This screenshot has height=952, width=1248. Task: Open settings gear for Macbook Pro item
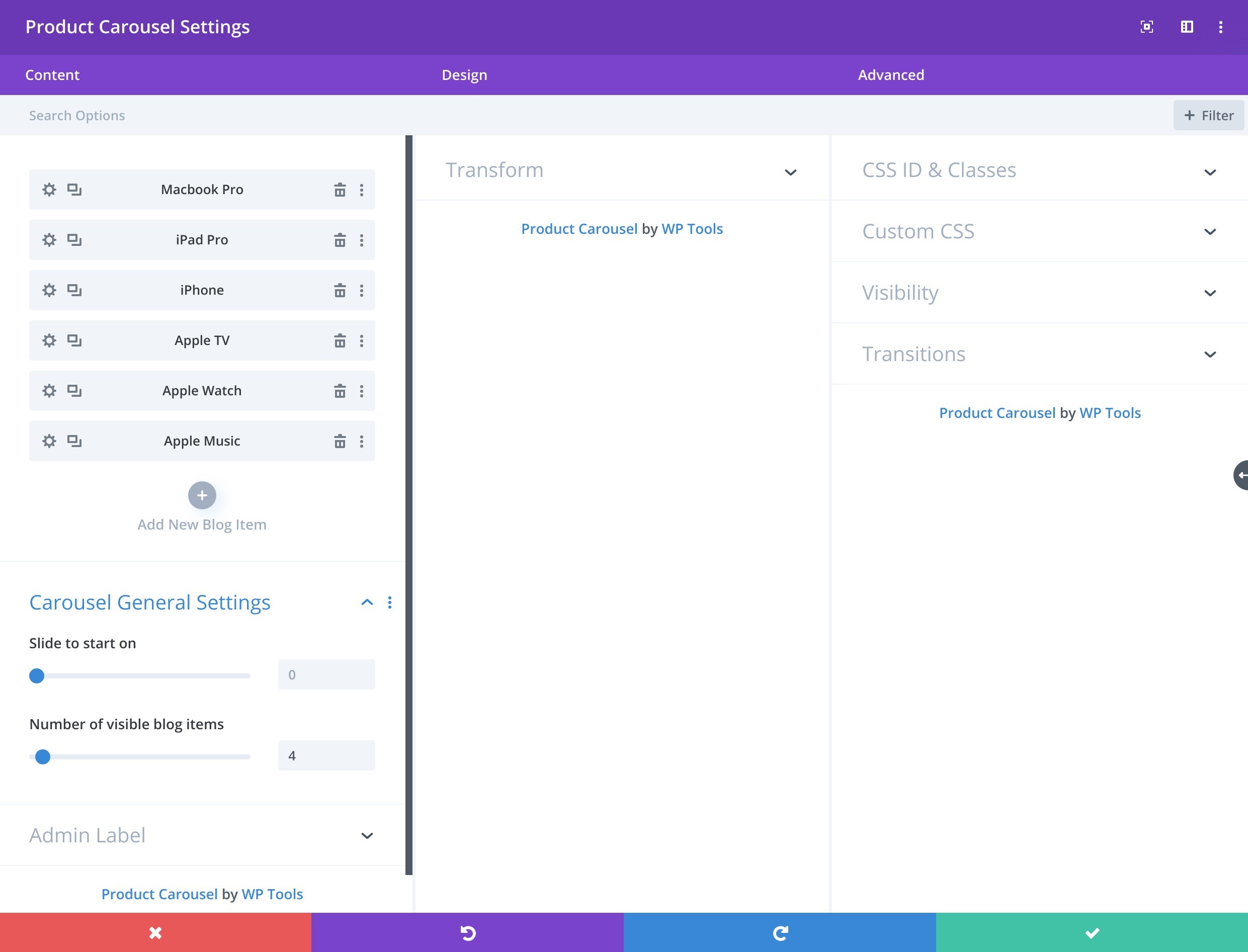click(49, 189)
